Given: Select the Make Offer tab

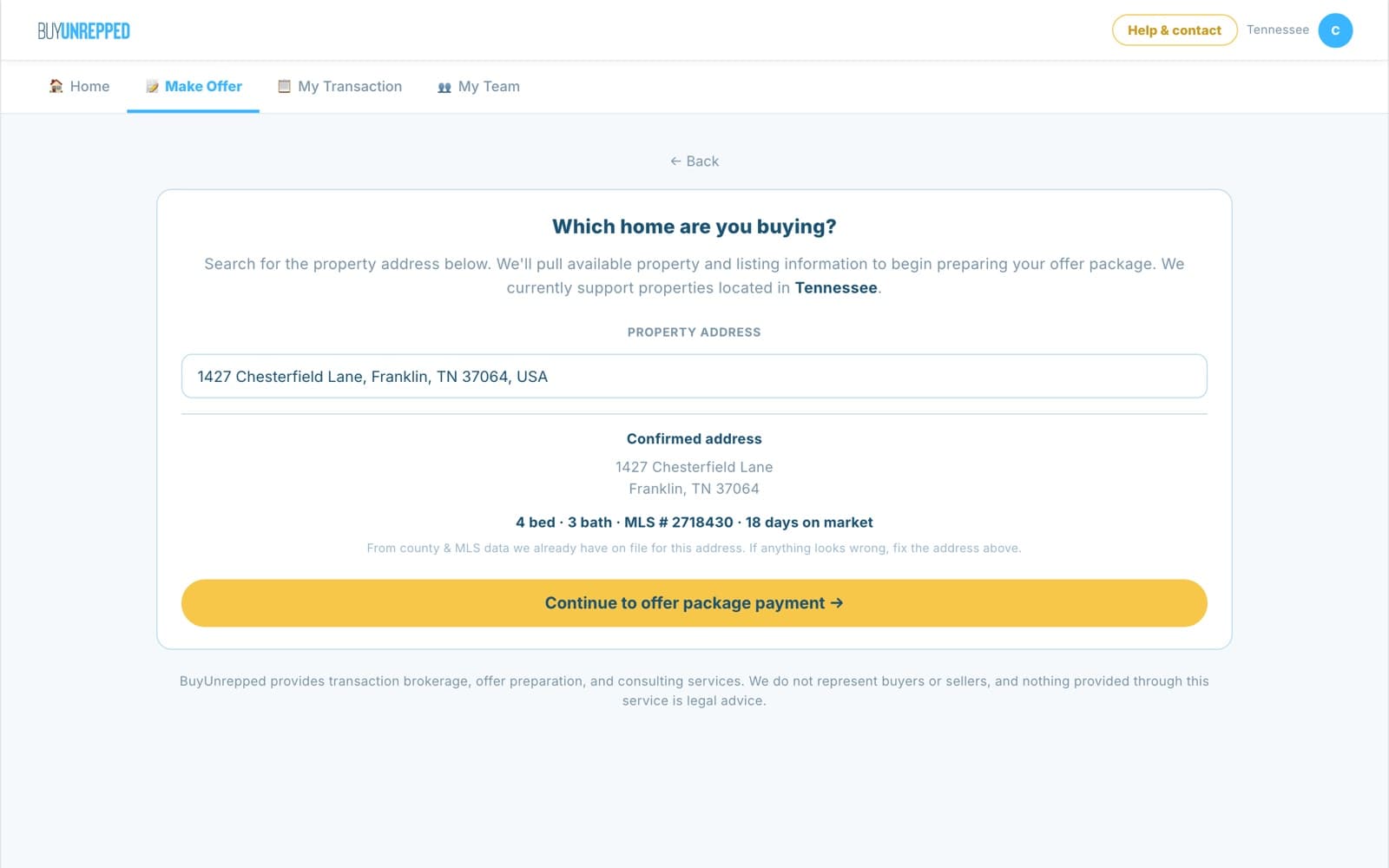Looking at the screenshot, I should point(194,86).
